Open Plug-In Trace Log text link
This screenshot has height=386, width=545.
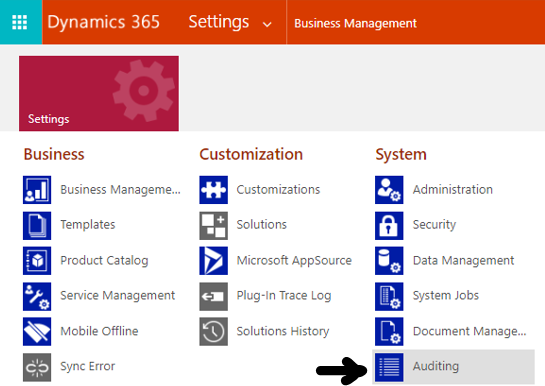point(284,296)
